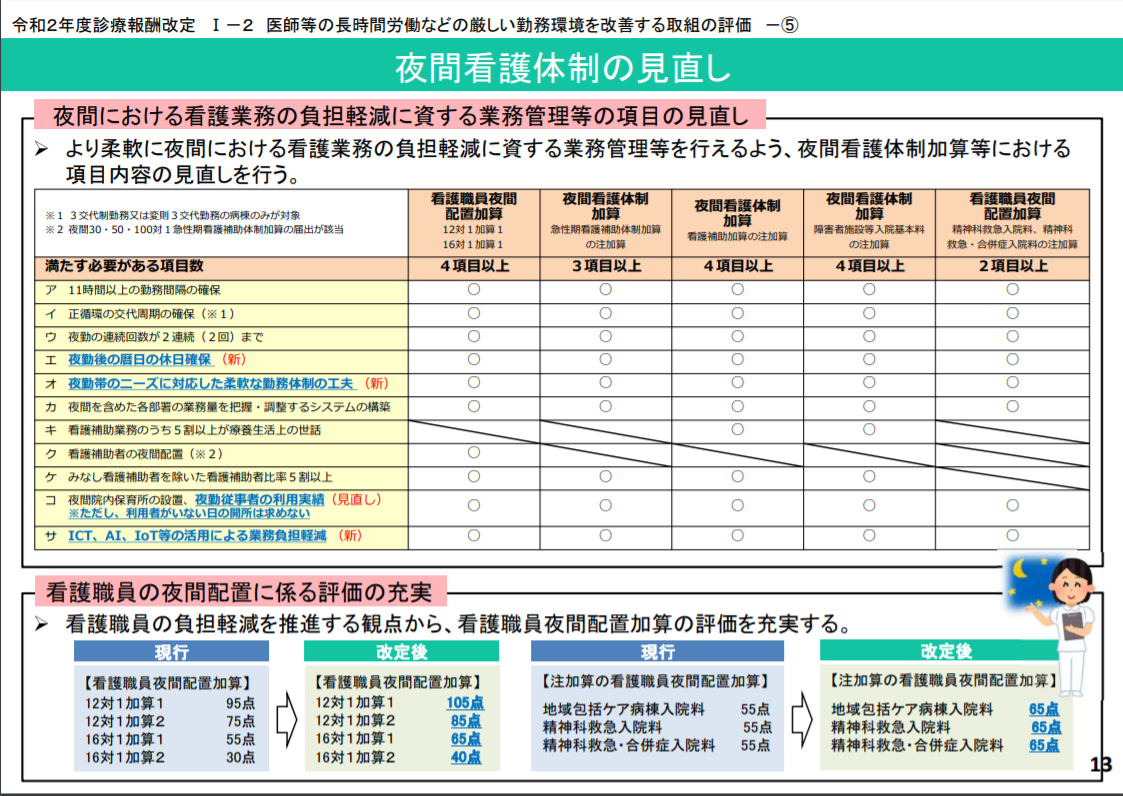Screen dimensions: 1123x796
Task: Click the link 夜勤後の暦日の休日確保
Action: click(140, 360)
